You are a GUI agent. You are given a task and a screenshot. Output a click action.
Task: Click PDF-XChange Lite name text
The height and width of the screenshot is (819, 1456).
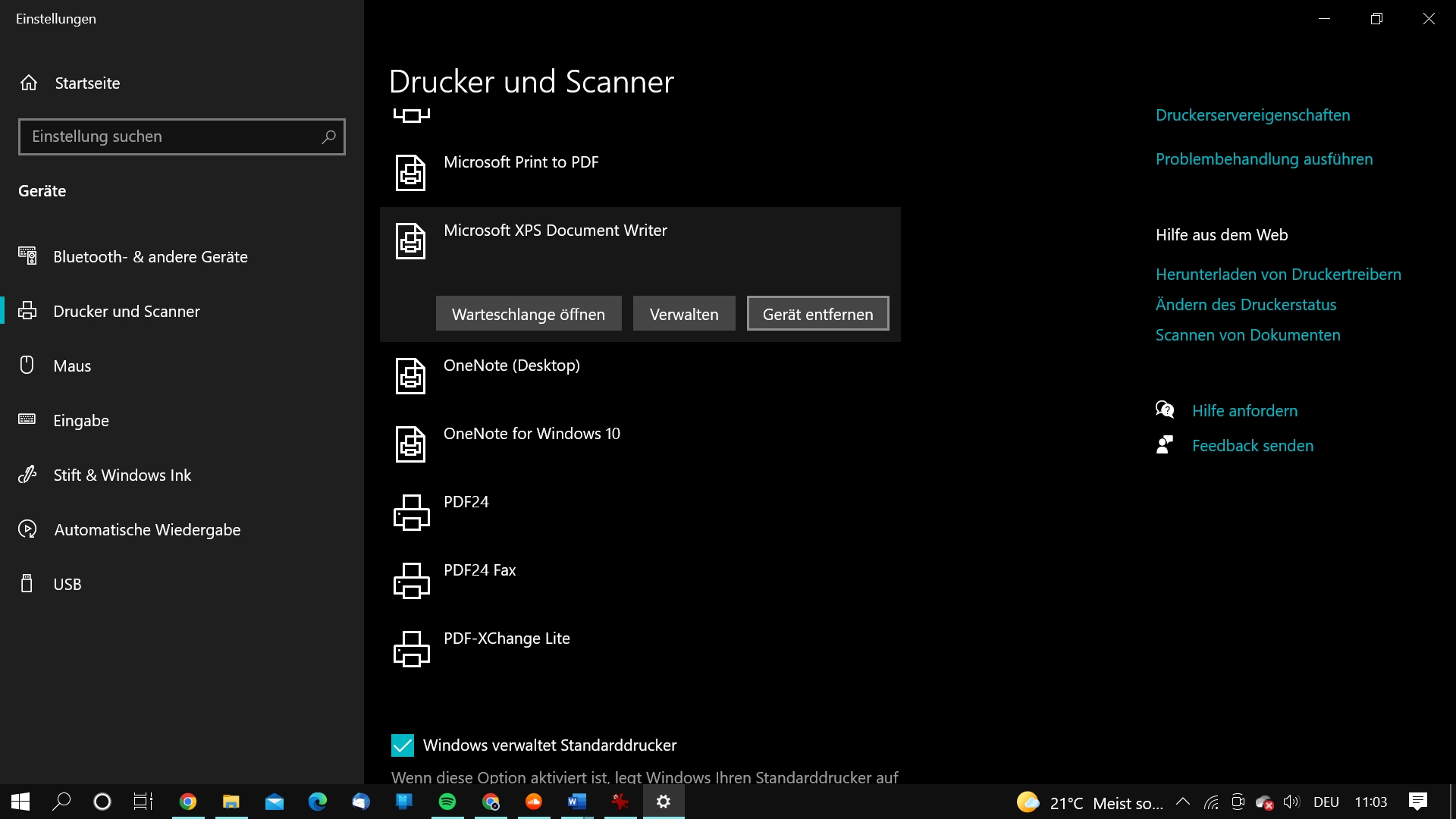click(507, 639)
